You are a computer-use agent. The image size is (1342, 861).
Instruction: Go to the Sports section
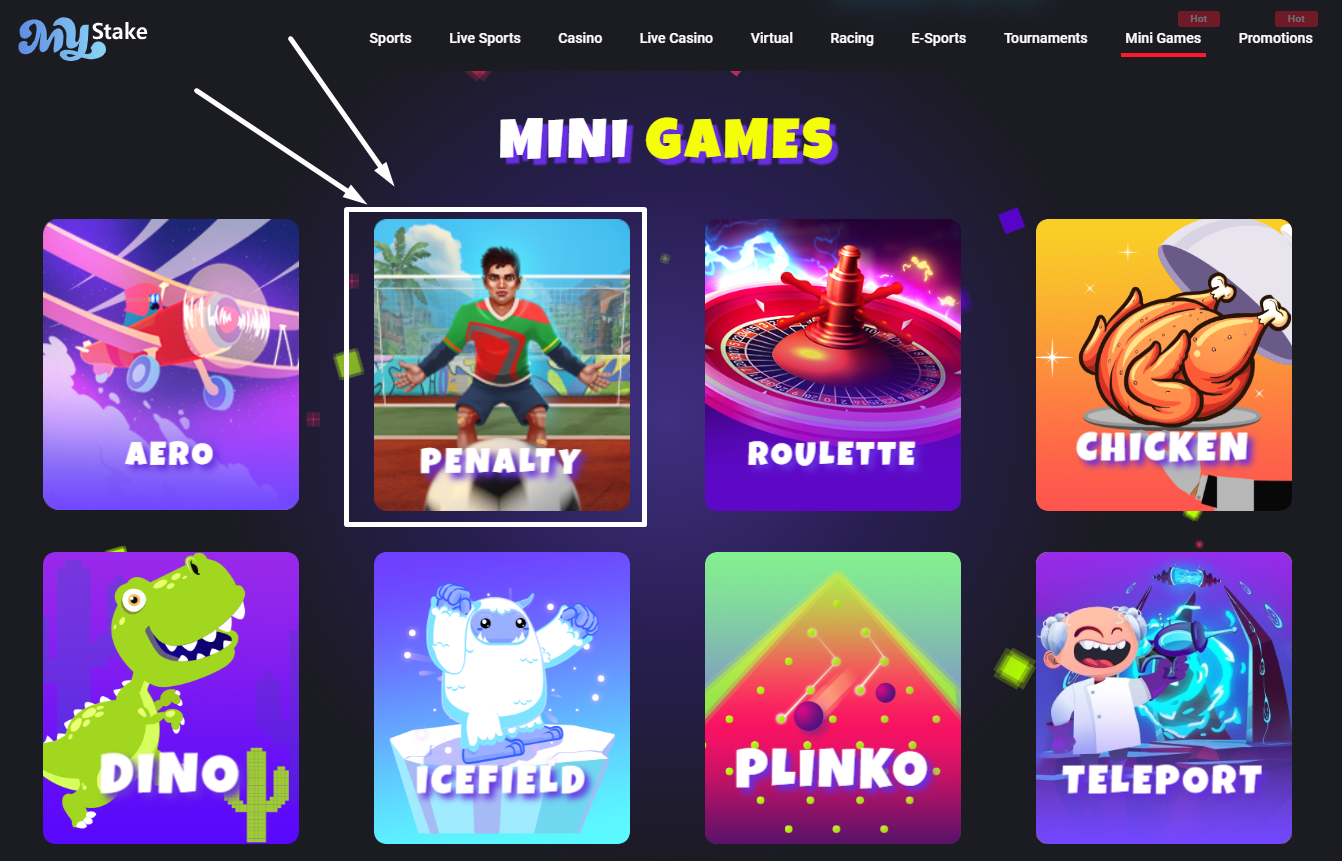click(x=390, y=38)
